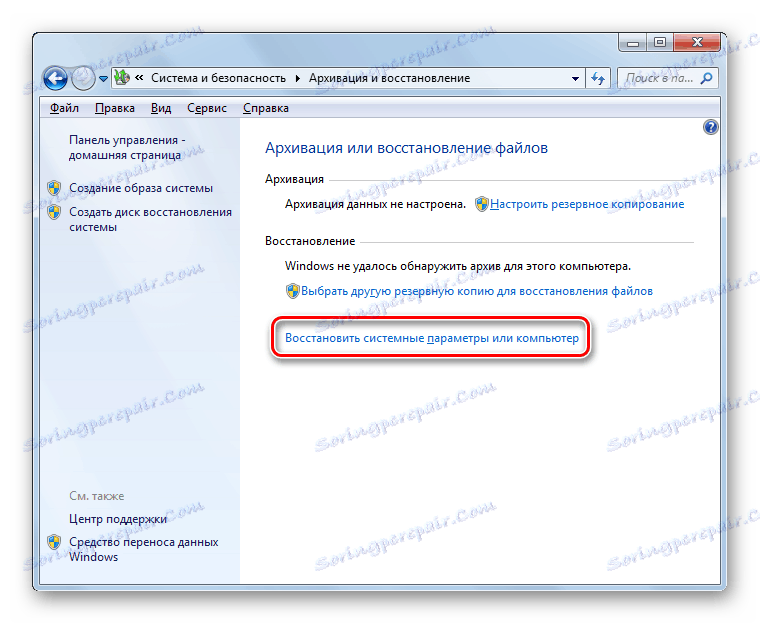This screenshot has width=760, height=624.
Task: Open the 'Сервис' menu
Action: [206, 108]
